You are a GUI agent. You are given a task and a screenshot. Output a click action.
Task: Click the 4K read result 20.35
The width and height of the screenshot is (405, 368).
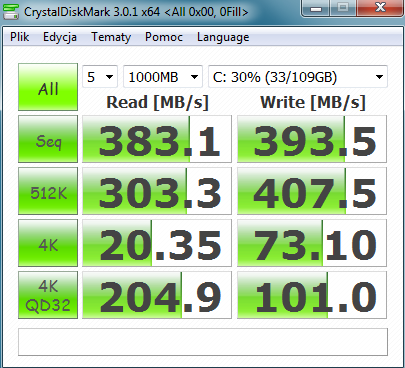coord(157,243)
